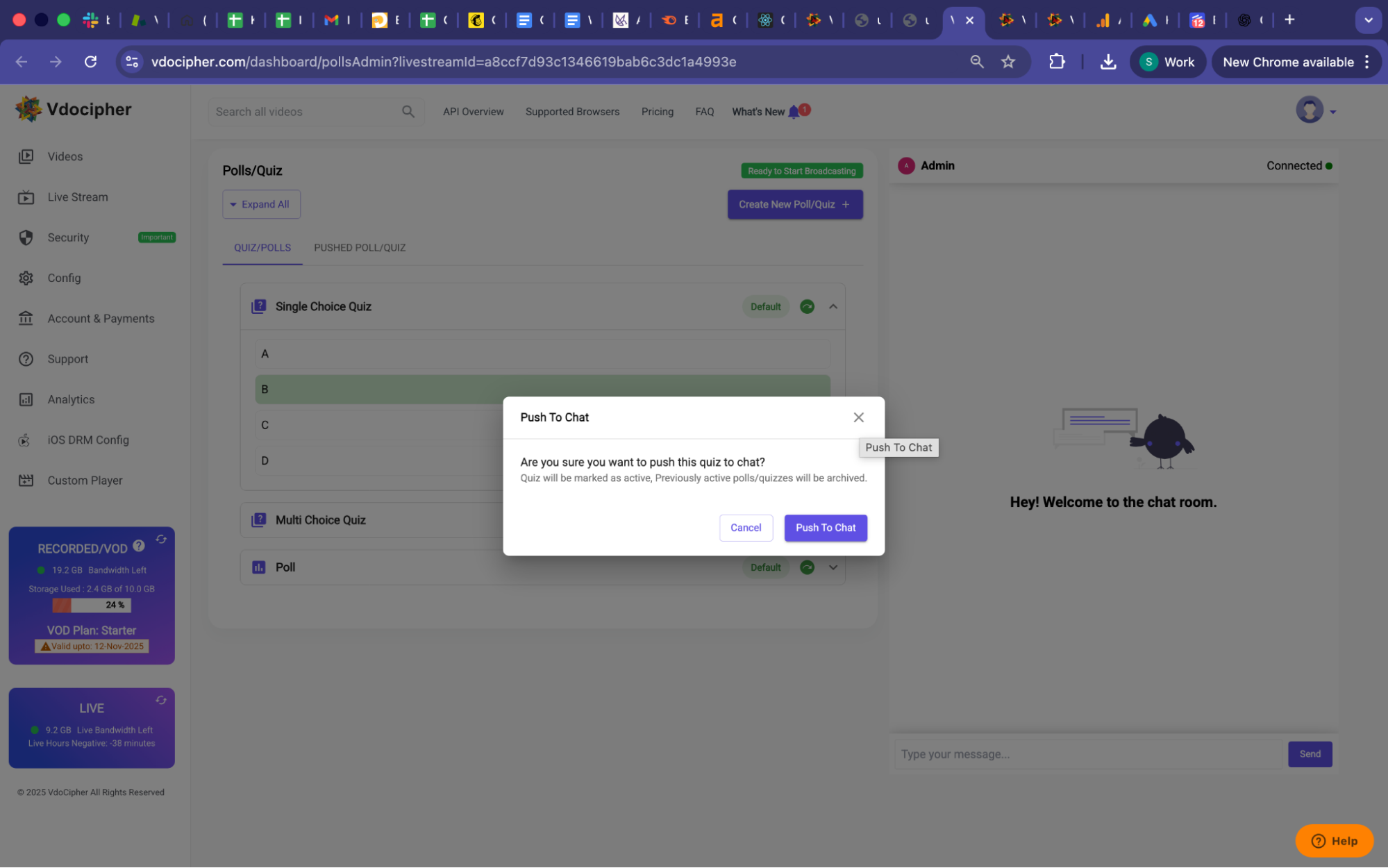Open the Expand All dropdown
Viewport: 1388px width, 868px height.
point(261,205)
